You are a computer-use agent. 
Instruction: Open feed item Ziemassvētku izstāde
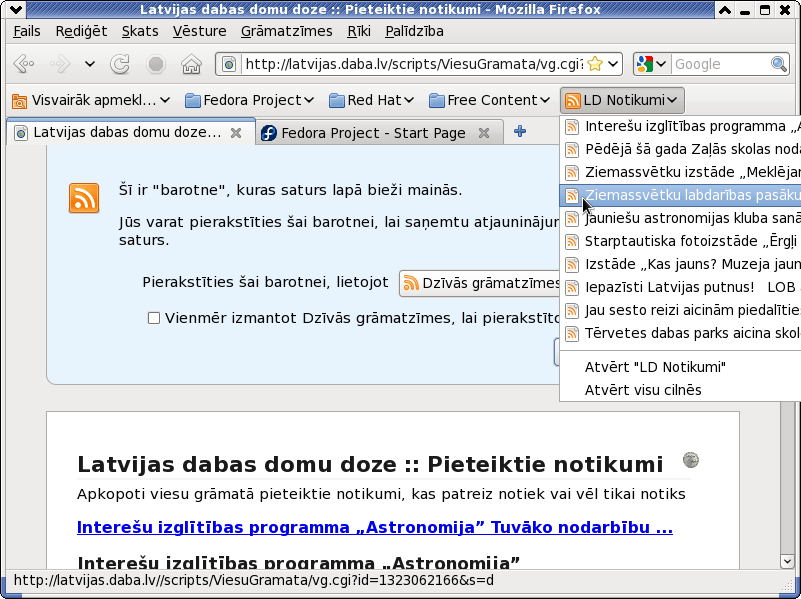tap(681, 172)
